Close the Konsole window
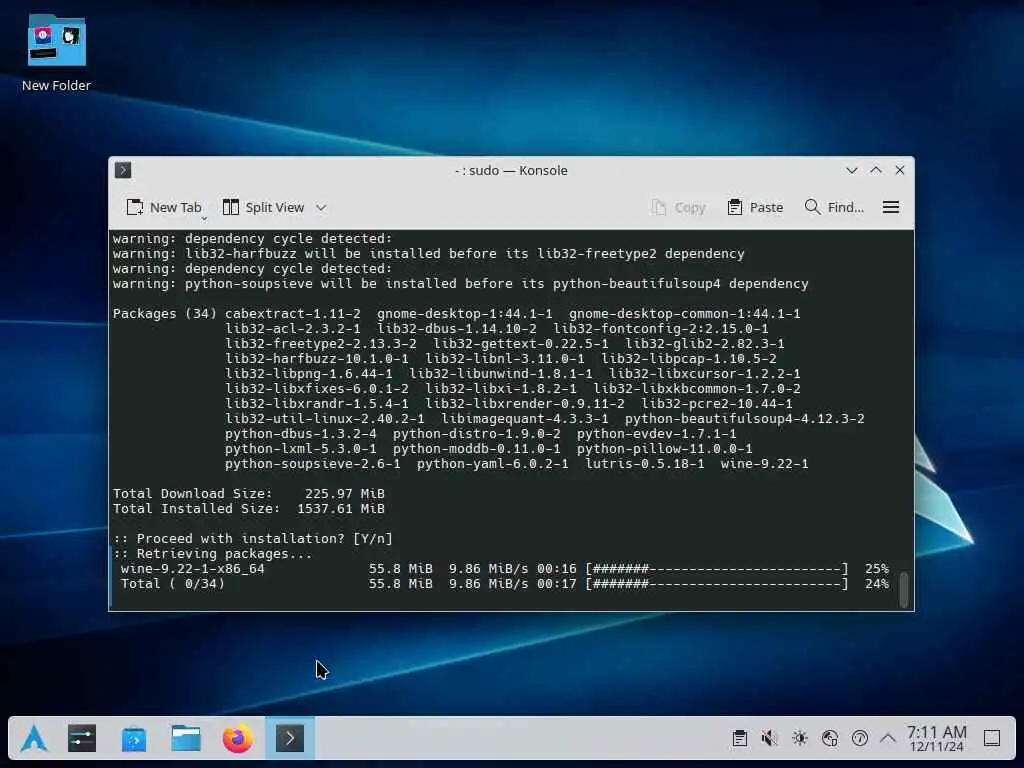The width and height of the screenshot is (1024, 768). pos(900,170)
